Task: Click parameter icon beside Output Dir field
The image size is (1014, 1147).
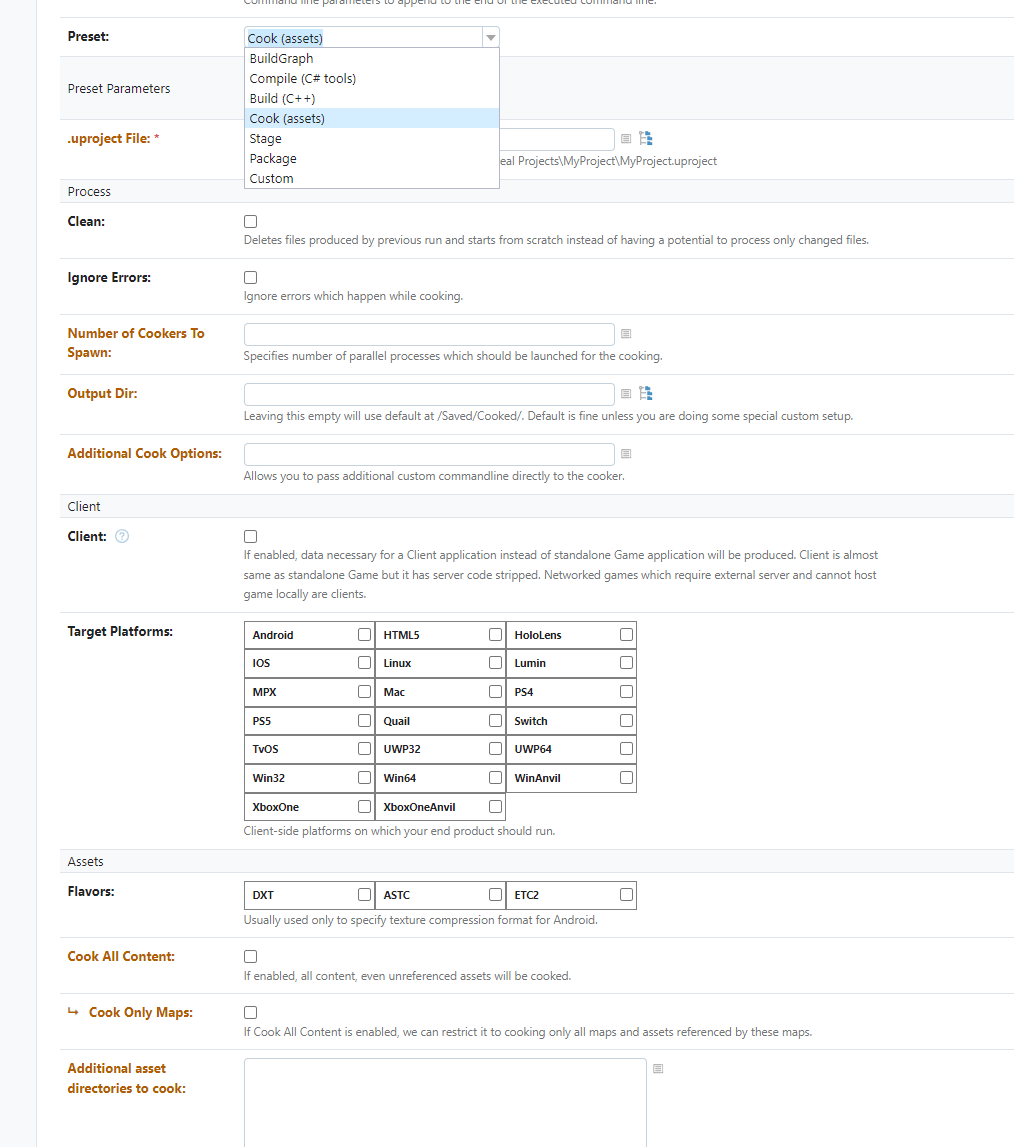Action: click(x=626, y=394)
